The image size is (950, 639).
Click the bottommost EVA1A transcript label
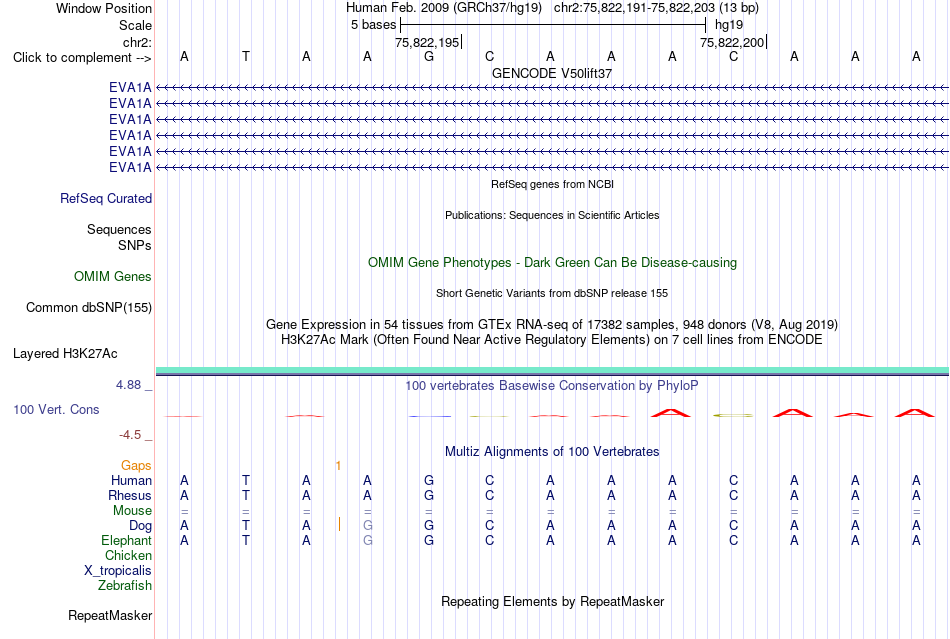point(130,167)
